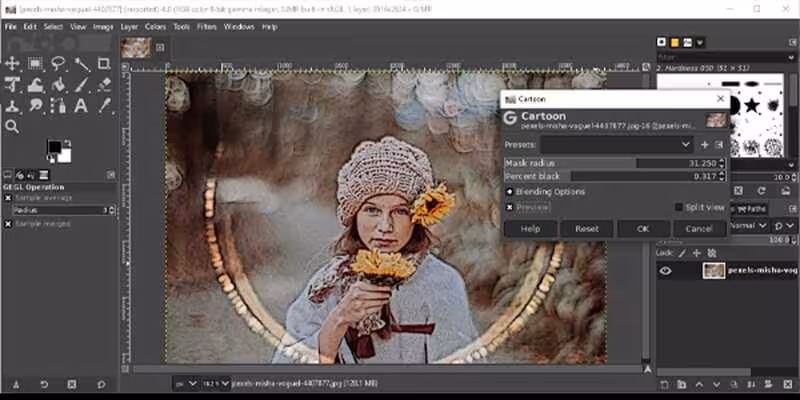Enable the Split view checkbox

click(x=679, y=207)
